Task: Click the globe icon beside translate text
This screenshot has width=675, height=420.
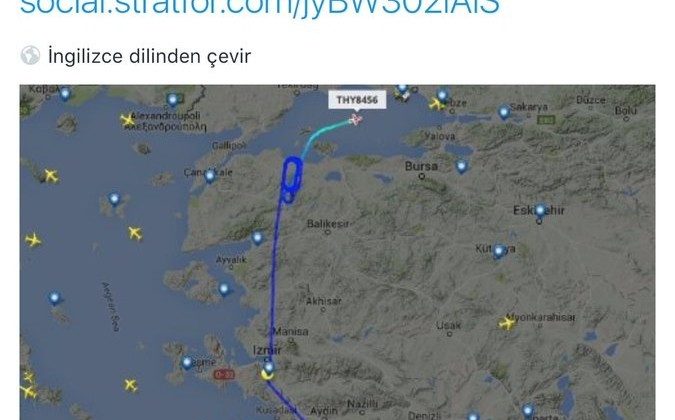Action: coord(30,56)
